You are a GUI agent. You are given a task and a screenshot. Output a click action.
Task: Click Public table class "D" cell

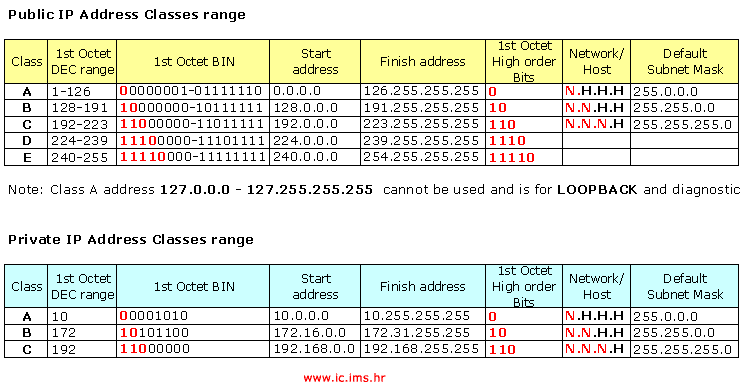click(x=27, y=141)
